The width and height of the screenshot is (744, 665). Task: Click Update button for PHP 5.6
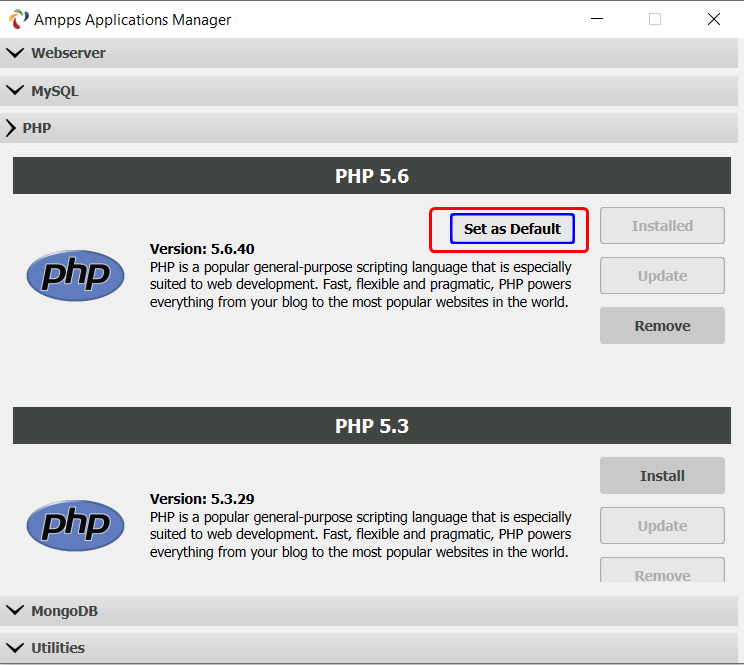[662, 276]
